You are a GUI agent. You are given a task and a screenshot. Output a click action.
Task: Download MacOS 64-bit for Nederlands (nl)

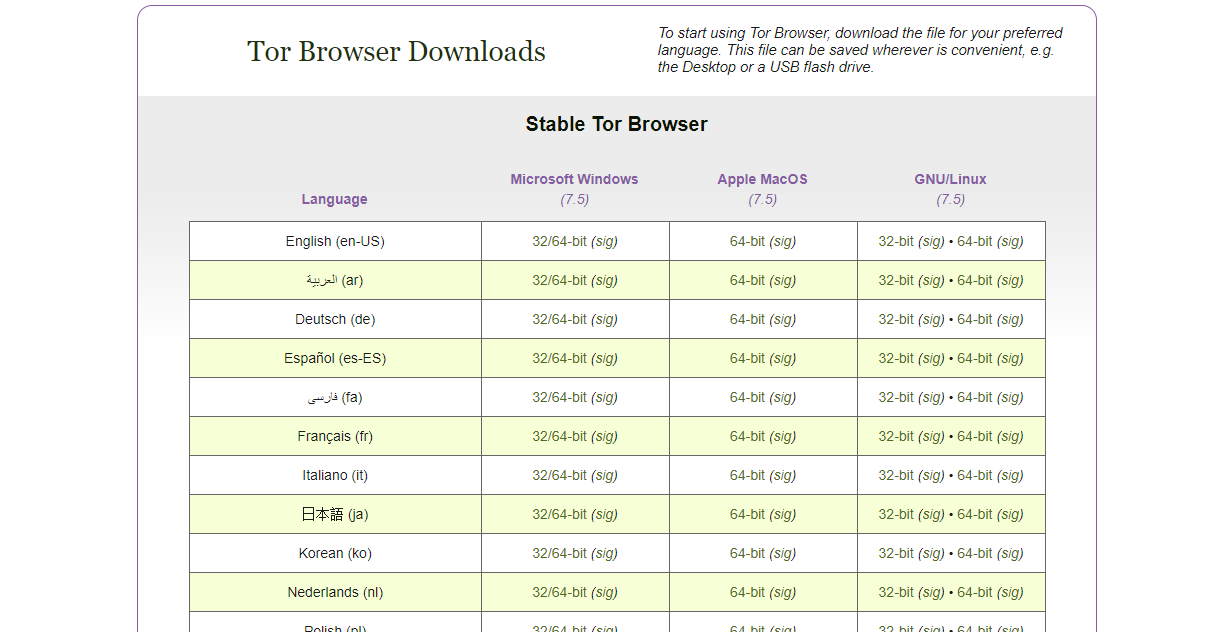pos(747,592)
